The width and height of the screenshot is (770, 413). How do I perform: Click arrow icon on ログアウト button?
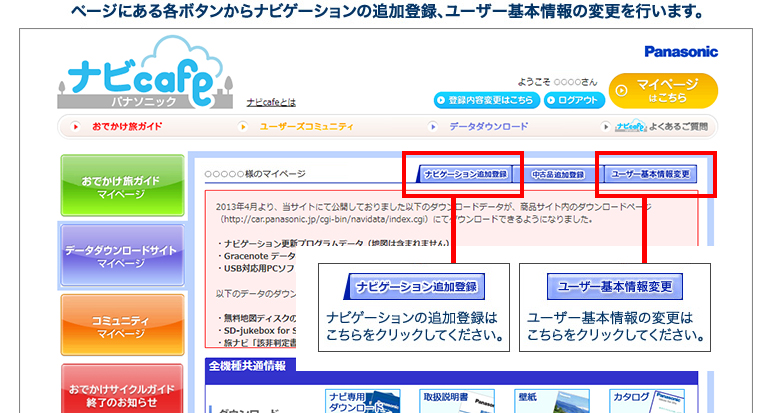pyautogui.click(x=551, y=100)
